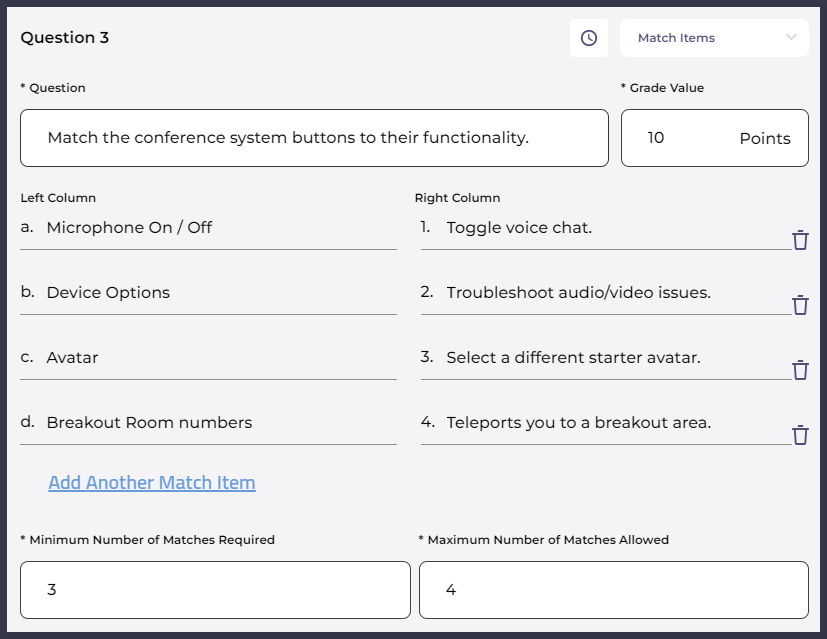The image size is (827, 639).
Task: Click the clock timer icon
Action: (x=589, y=38)
